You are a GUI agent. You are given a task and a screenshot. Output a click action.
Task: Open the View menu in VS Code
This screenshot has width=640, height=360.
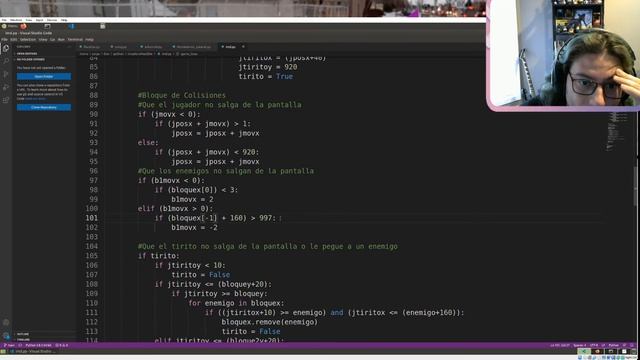[43, 40]
